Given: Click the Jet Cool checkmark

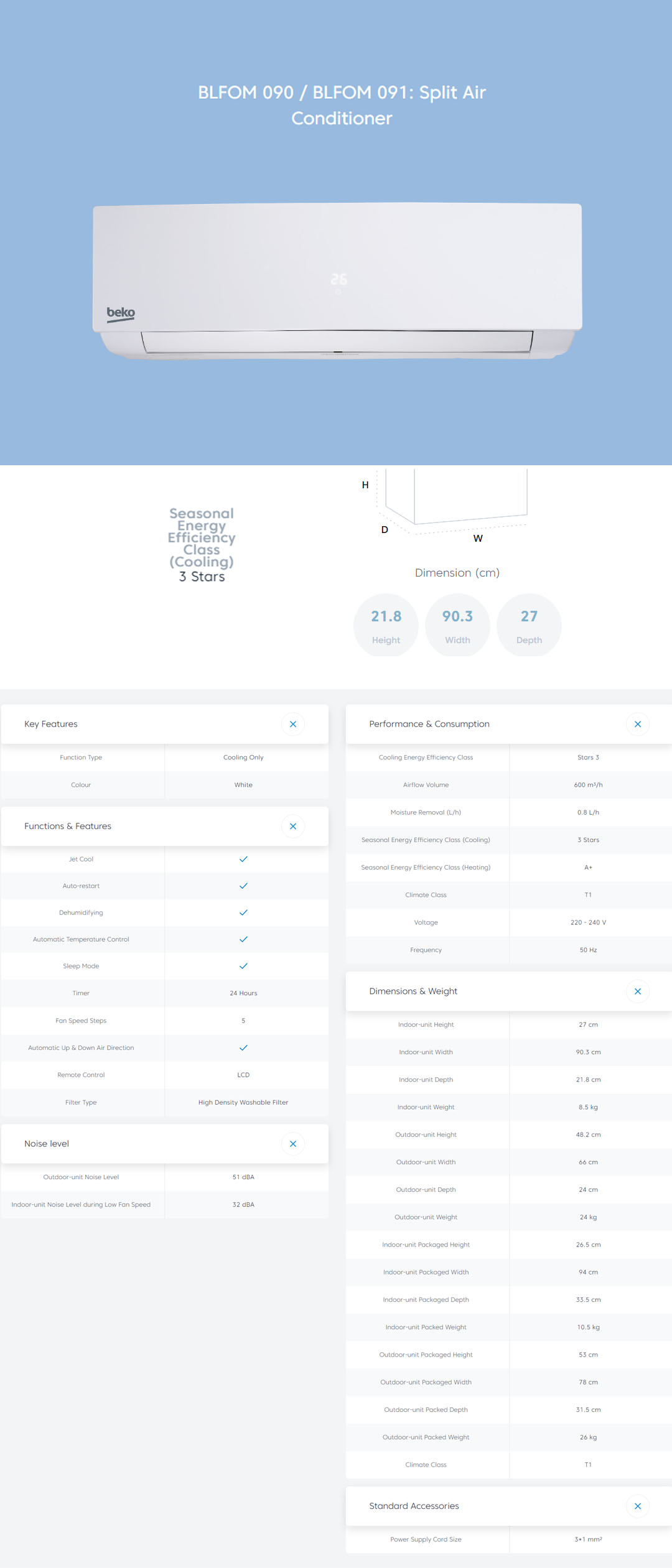Looking at the screenshot, I should 243,859.
